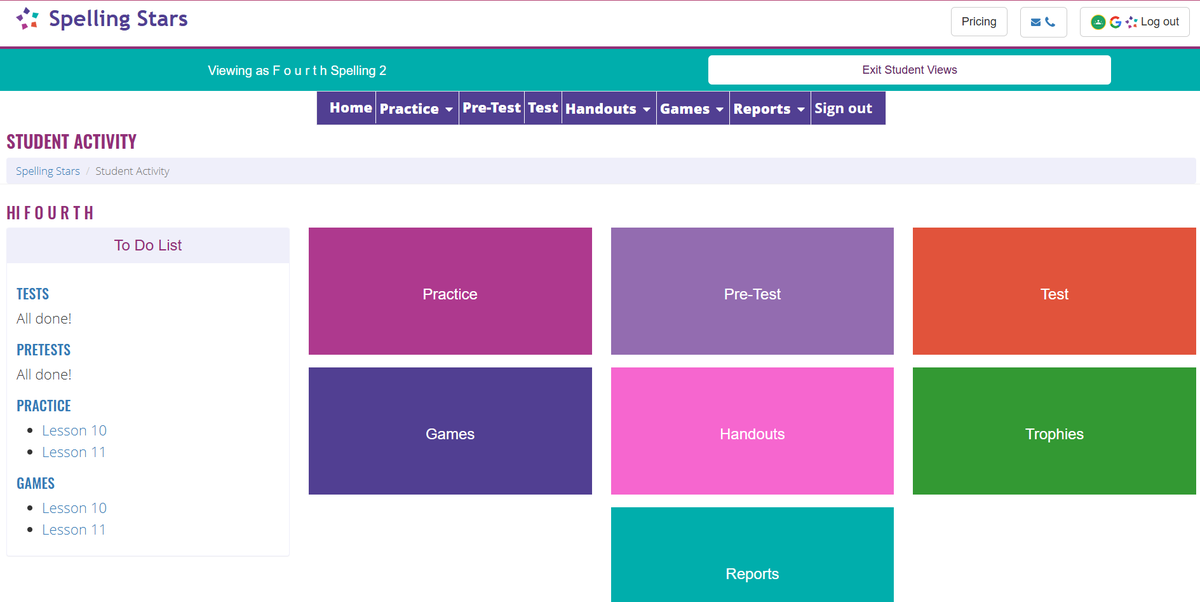Open the teal Reports tile
The image size is (1200, 602).
point(752,555)
